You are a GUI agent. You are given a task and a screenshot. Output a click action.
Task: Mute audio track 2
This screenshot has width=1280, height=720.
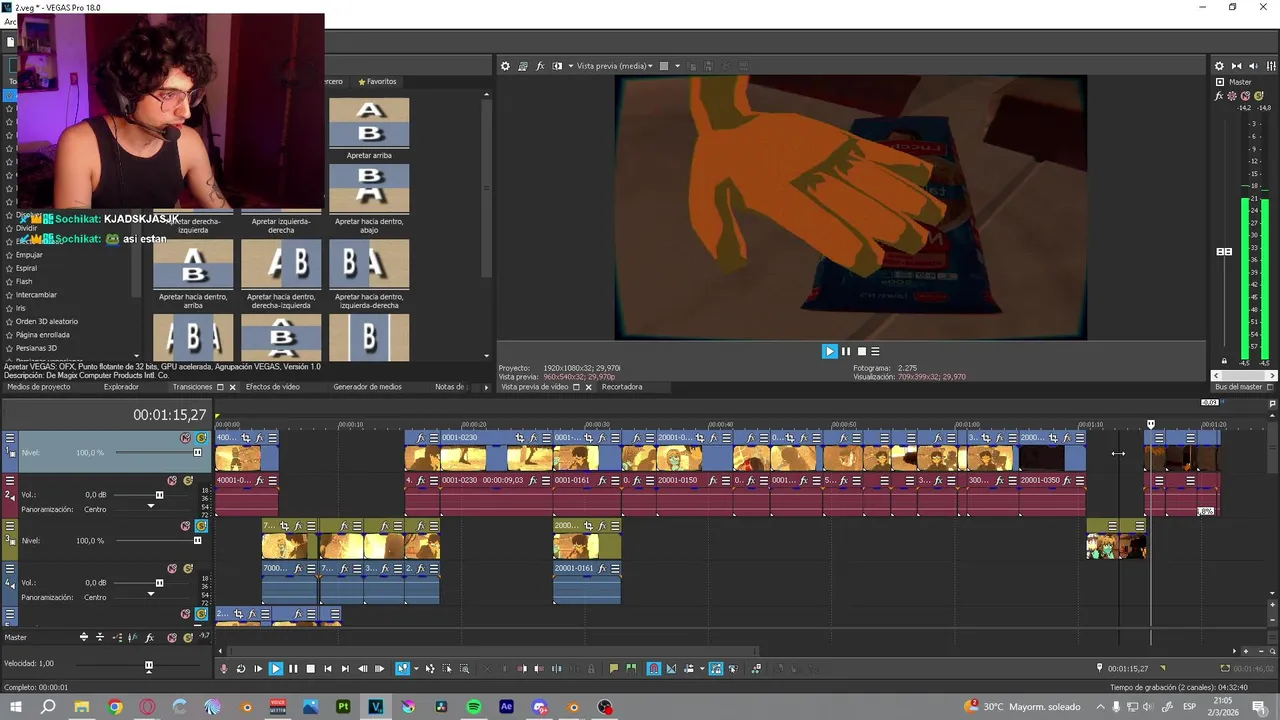172,481
